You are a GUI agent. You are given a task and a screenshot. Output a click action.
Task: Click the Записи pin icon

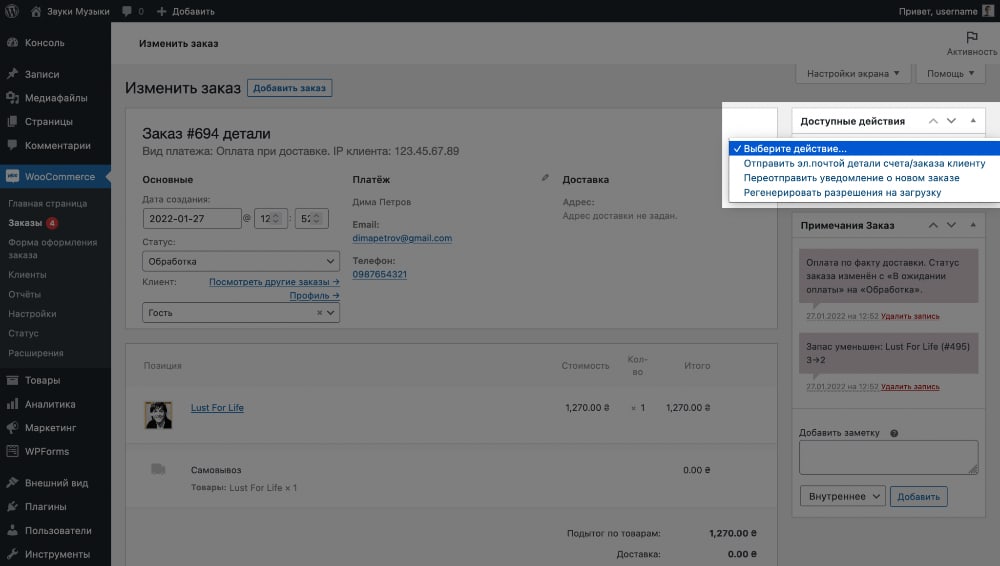pyautogui.click(x=12, y=74)
